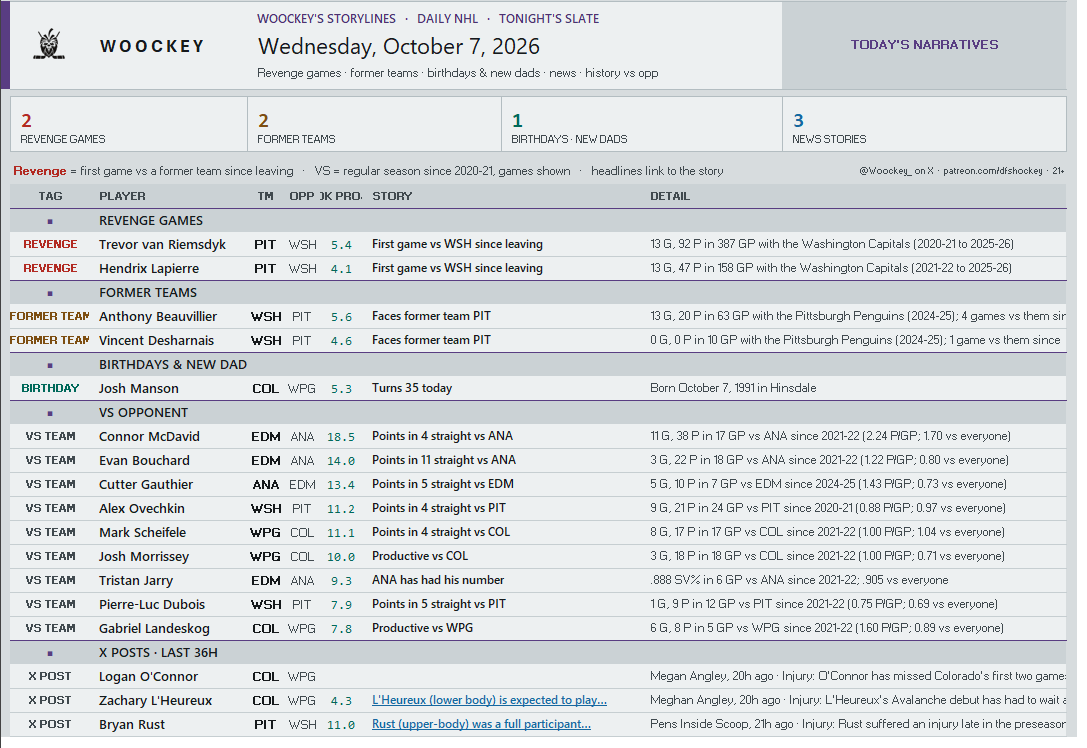Click McDavid's 18.5 projection value
This screenshot has width=1087, height=748.
[341, 437]
